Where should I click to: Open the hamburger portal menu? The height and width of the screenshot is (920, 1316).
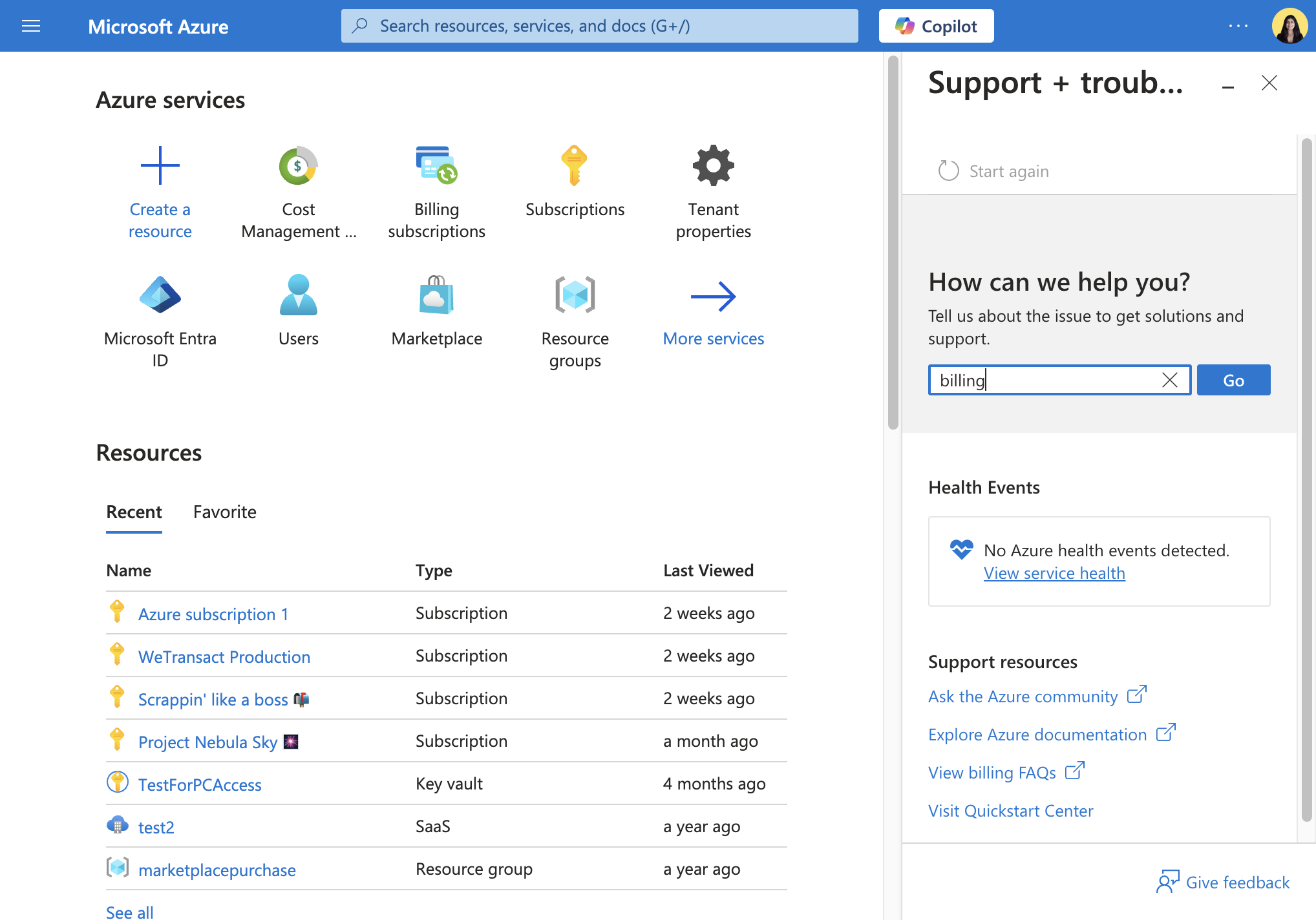(x=31, y=26)
